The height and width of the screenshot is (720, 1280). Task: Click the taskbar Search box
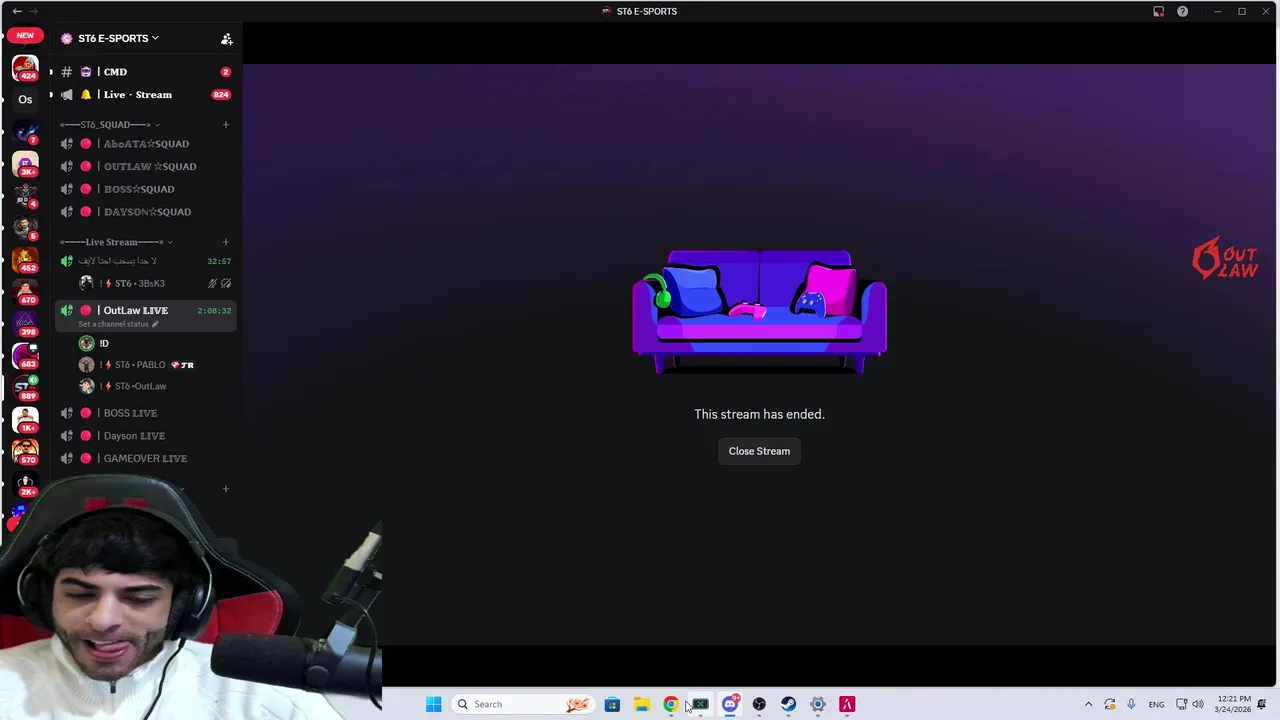point(523,704)
